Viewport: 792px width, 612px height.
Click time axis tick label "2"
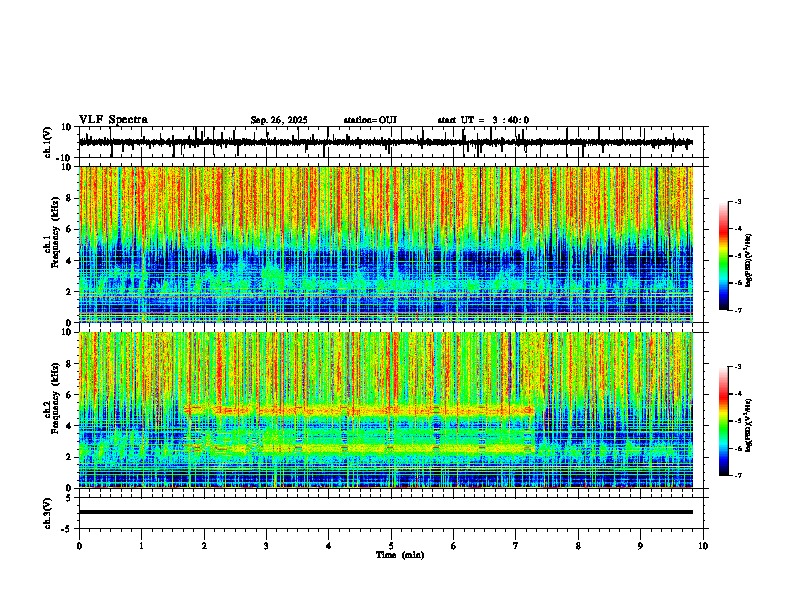click(204, 546)
